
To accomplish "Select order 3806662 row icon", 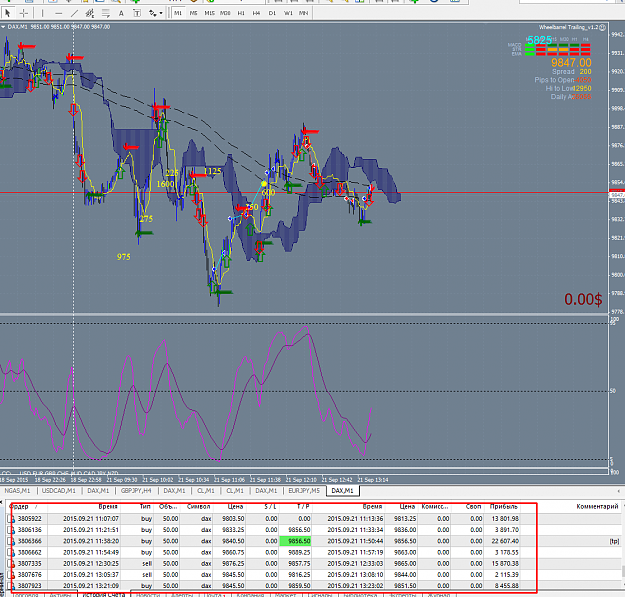I will [x=11, y=553].
